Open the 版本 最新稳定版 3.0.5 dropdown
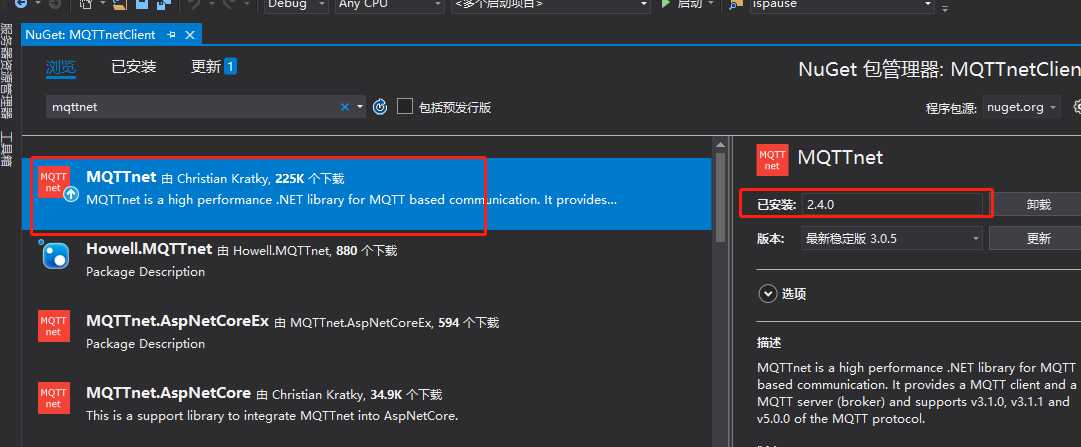This screenshot has height=447, width=1081. click(892, 239)
